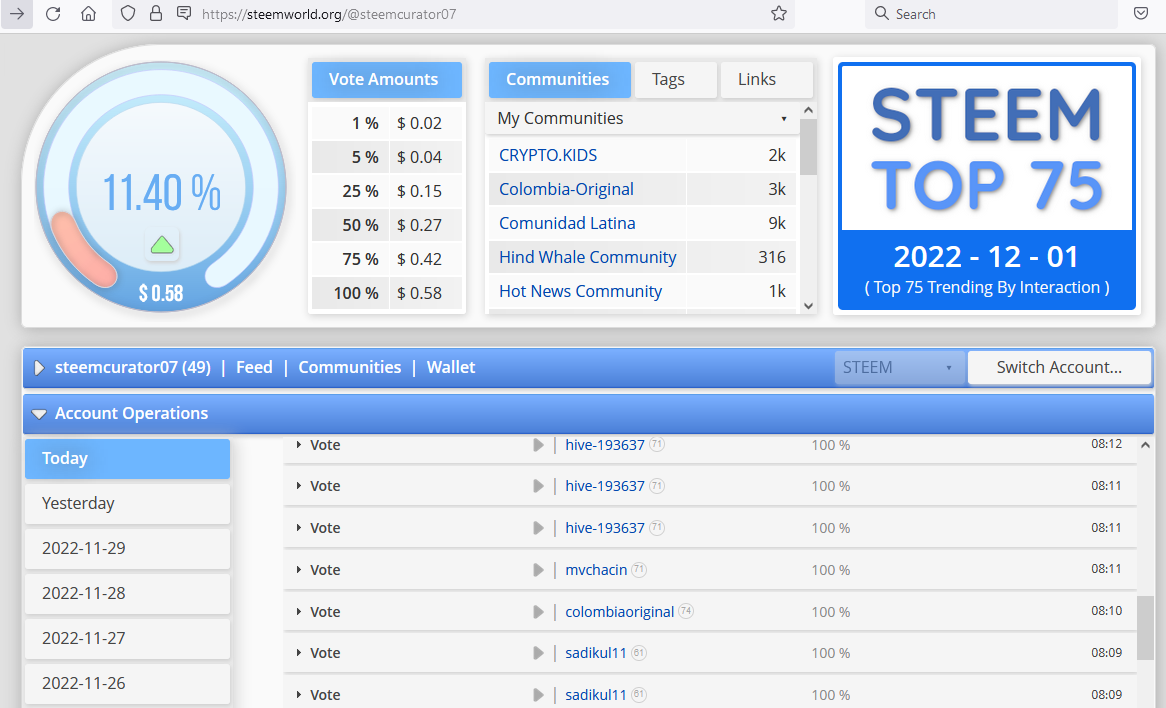The height and width of the screenshot is (708, 1166).
Task: Select date 2022-11-26
Action: point(127,683)
